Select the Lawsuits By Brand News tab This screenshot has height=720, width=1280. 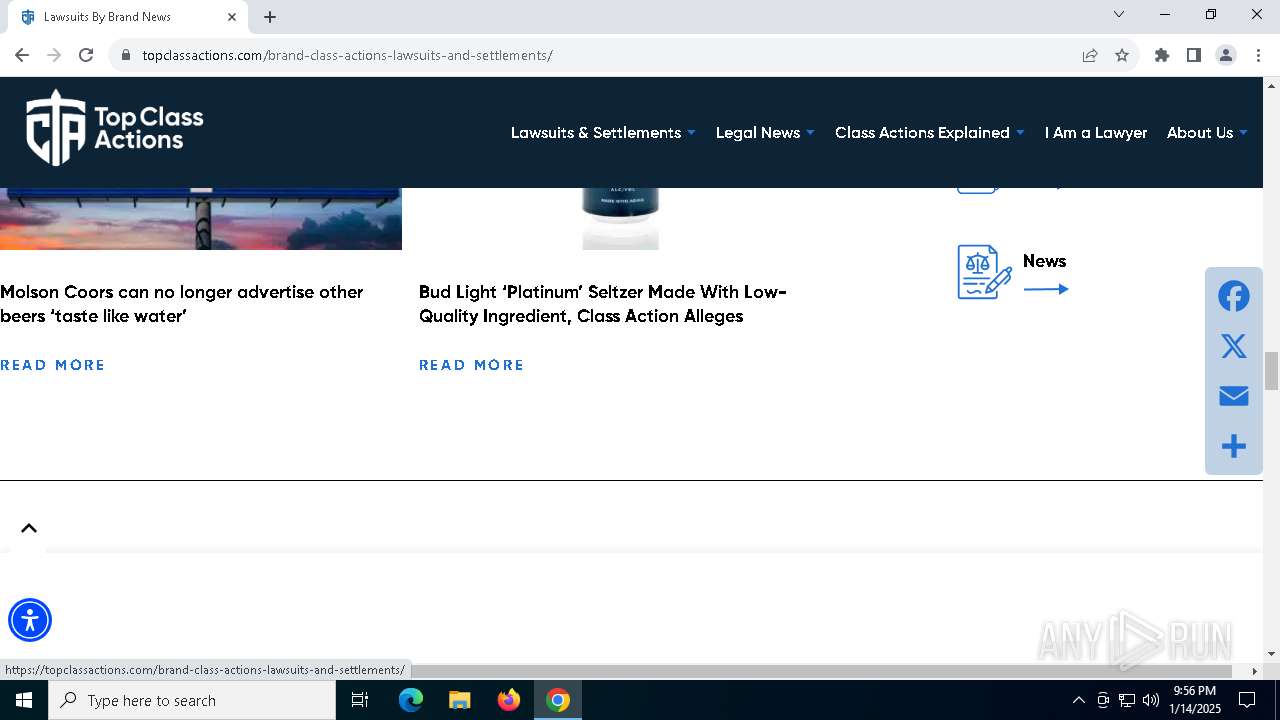click(127, 17)
